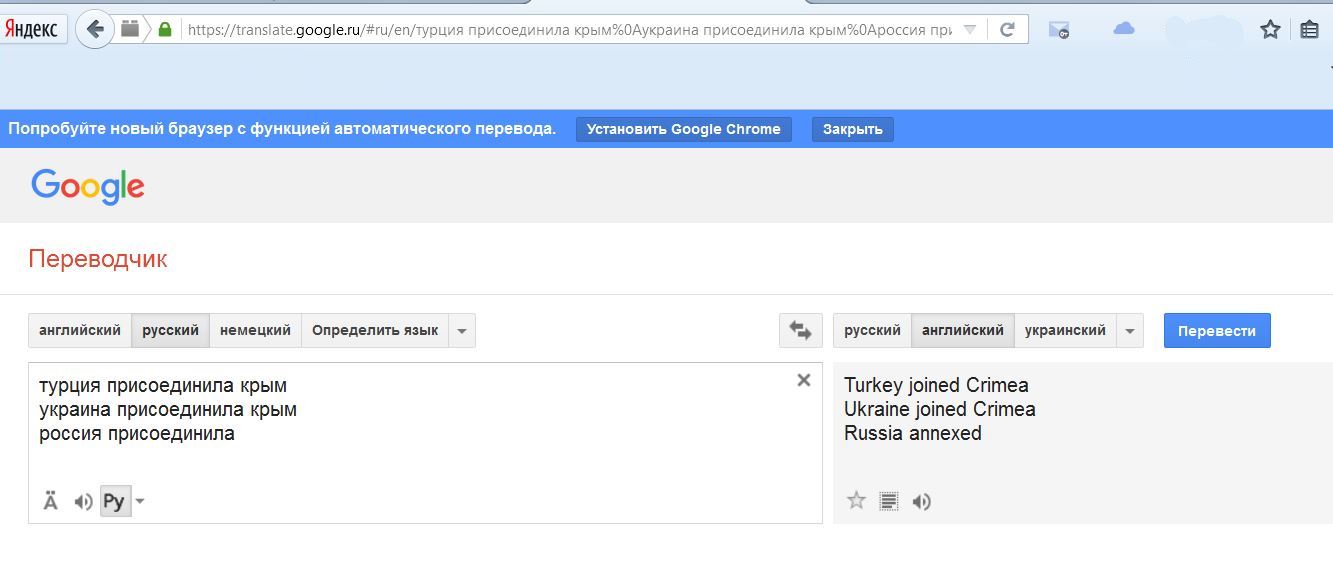This screenshot has width=1333, height=585.
Task: Select украинский as target language
Action: tap(1065, 331)
